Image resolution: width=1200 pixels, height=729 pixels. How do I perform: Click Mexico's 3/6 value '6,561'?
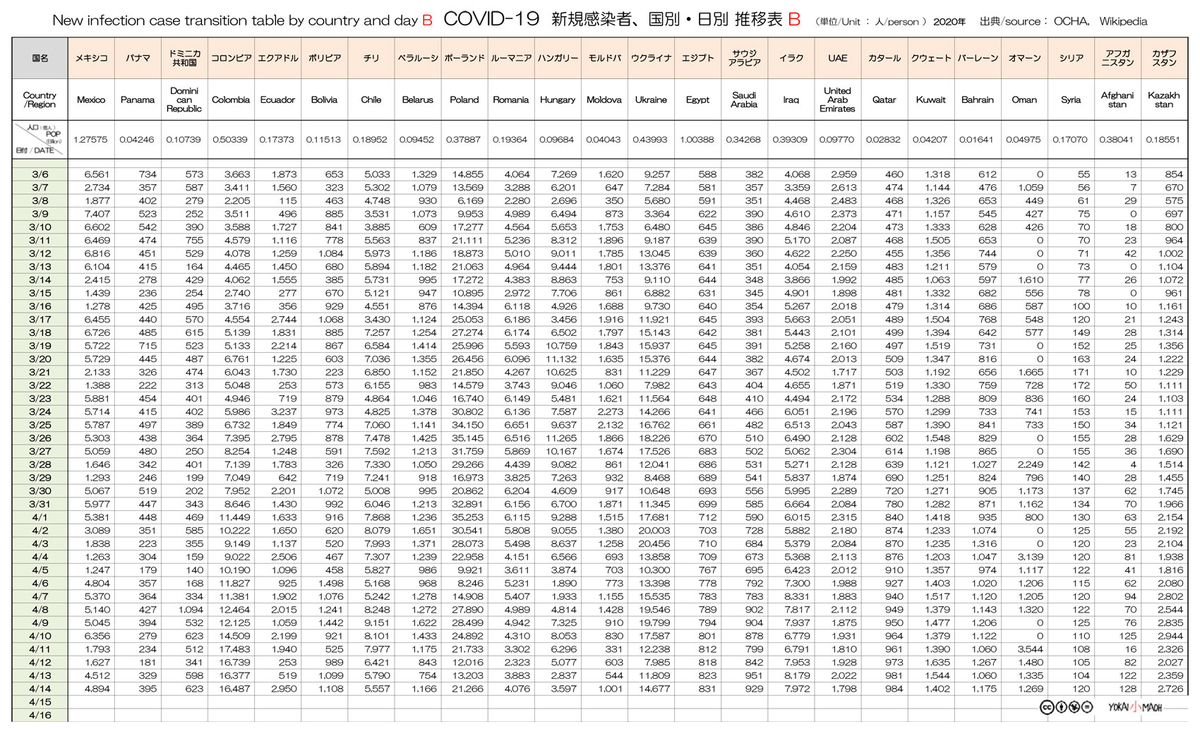pos(97,174)
